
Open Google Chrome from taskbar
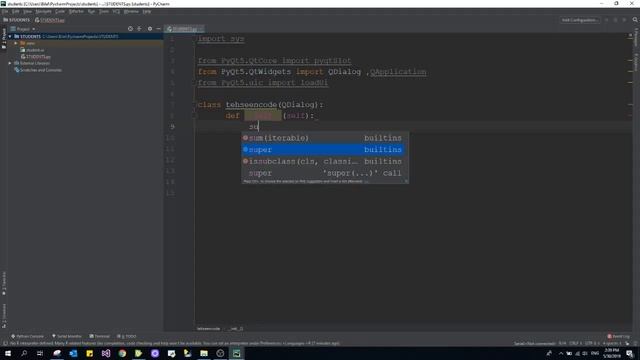point(122,353)
